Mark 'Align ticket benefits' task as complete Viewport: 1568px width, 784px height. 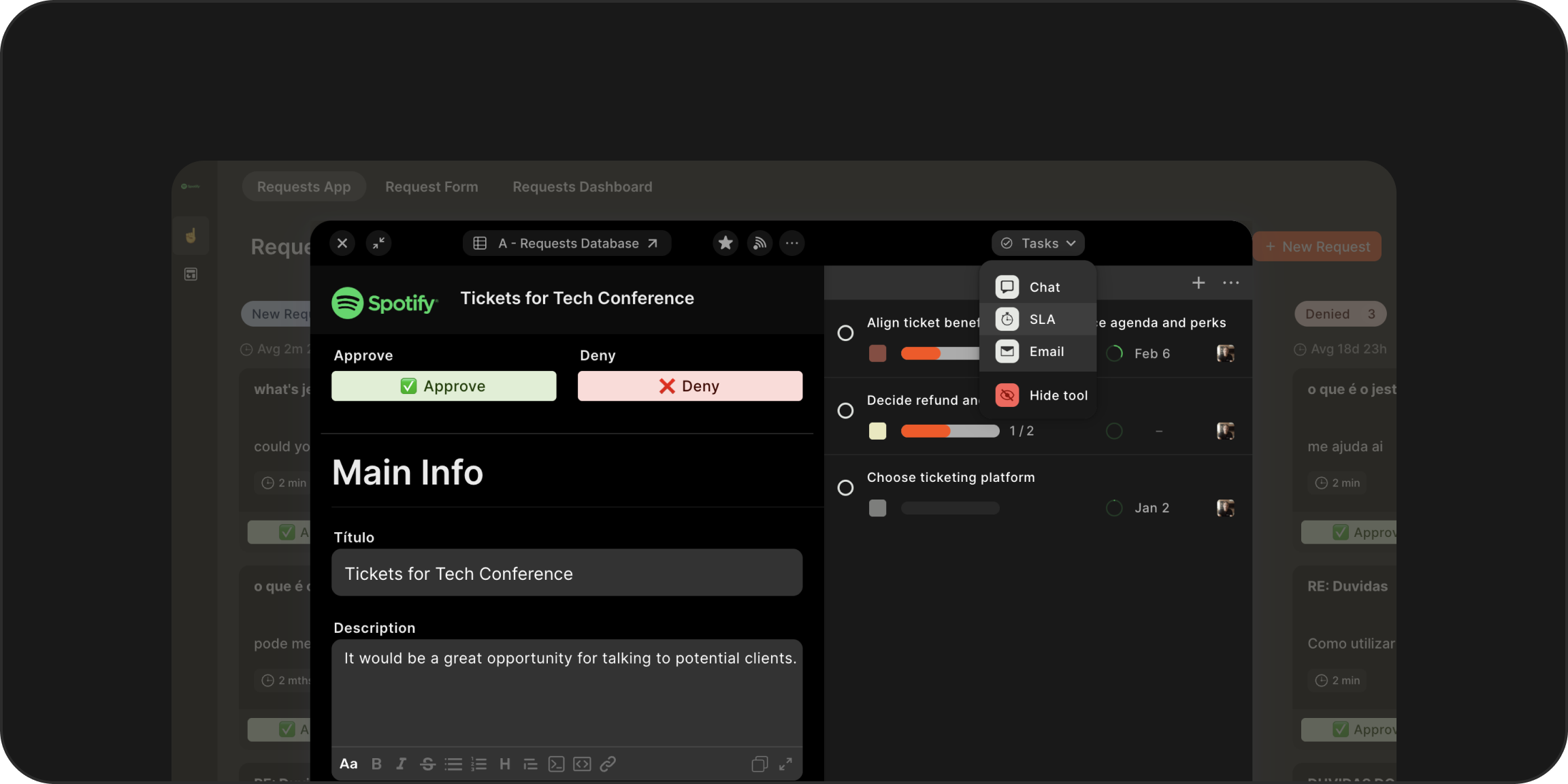(845, 333)
